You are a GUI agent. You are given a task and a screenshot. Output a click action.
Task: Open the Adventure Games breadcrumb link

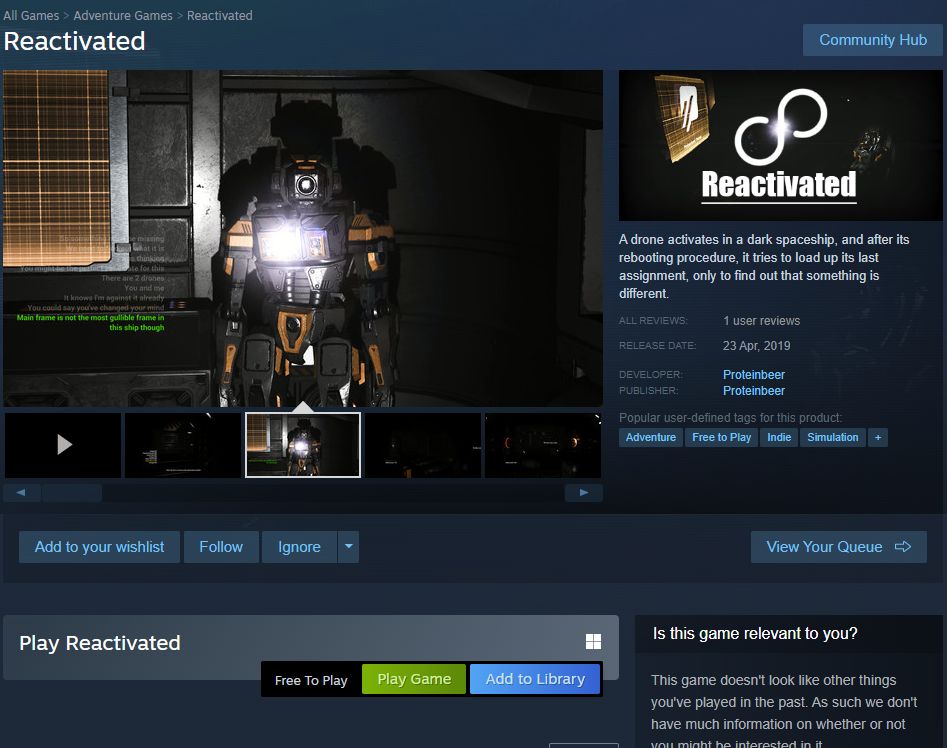pos(123,15)
